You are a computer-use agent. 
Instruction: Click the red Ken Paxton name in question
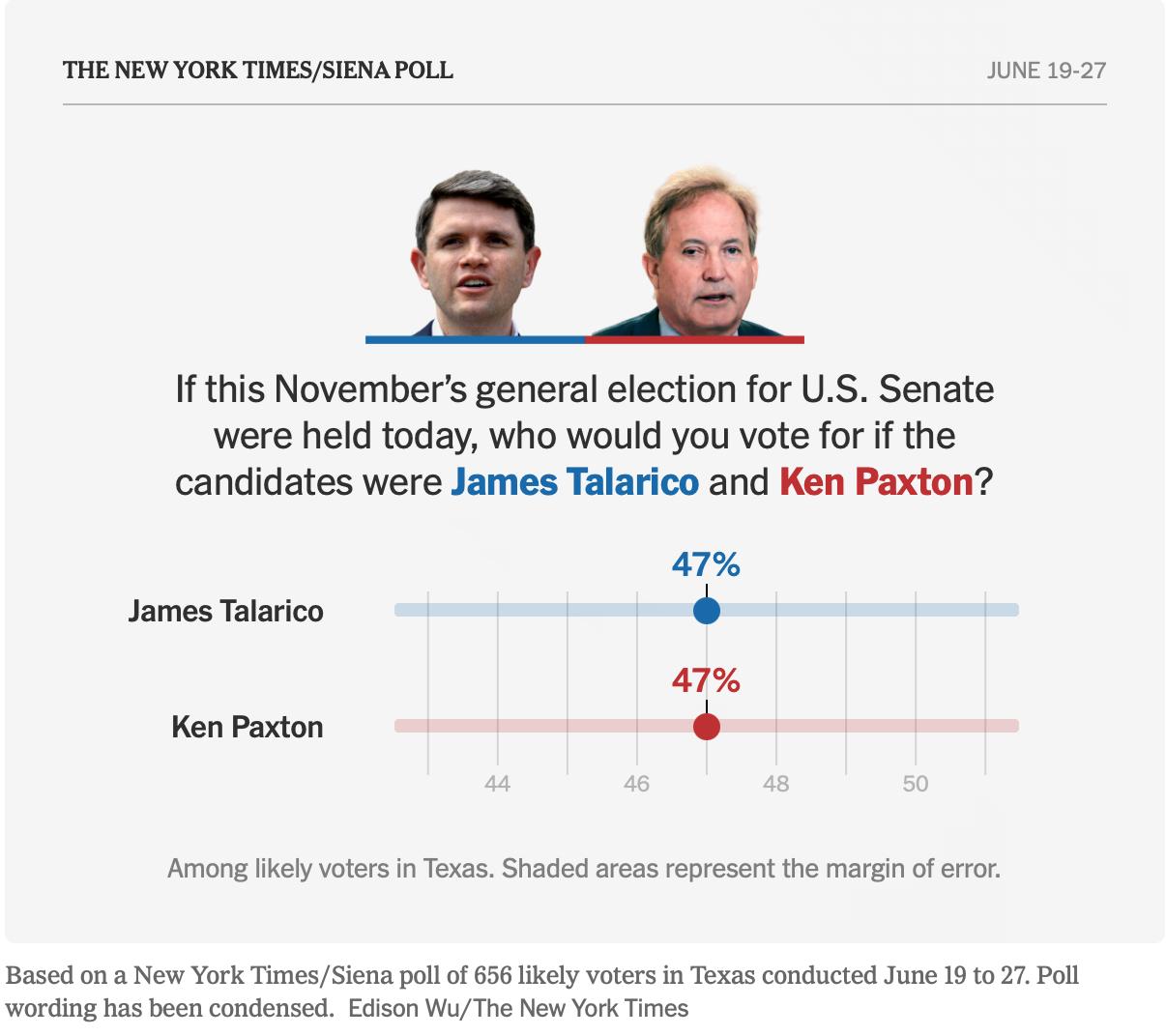[x=876, y=481]
